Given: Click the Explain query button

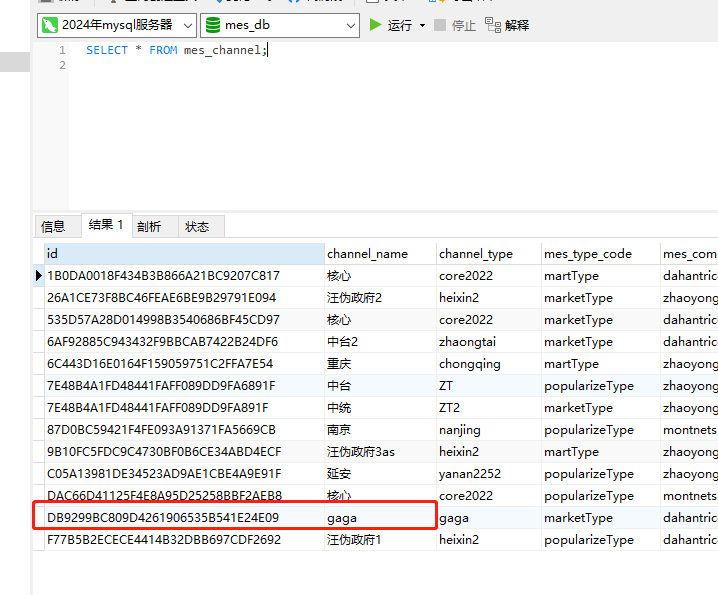Looking at the screenshot, I should coord(507,25).
